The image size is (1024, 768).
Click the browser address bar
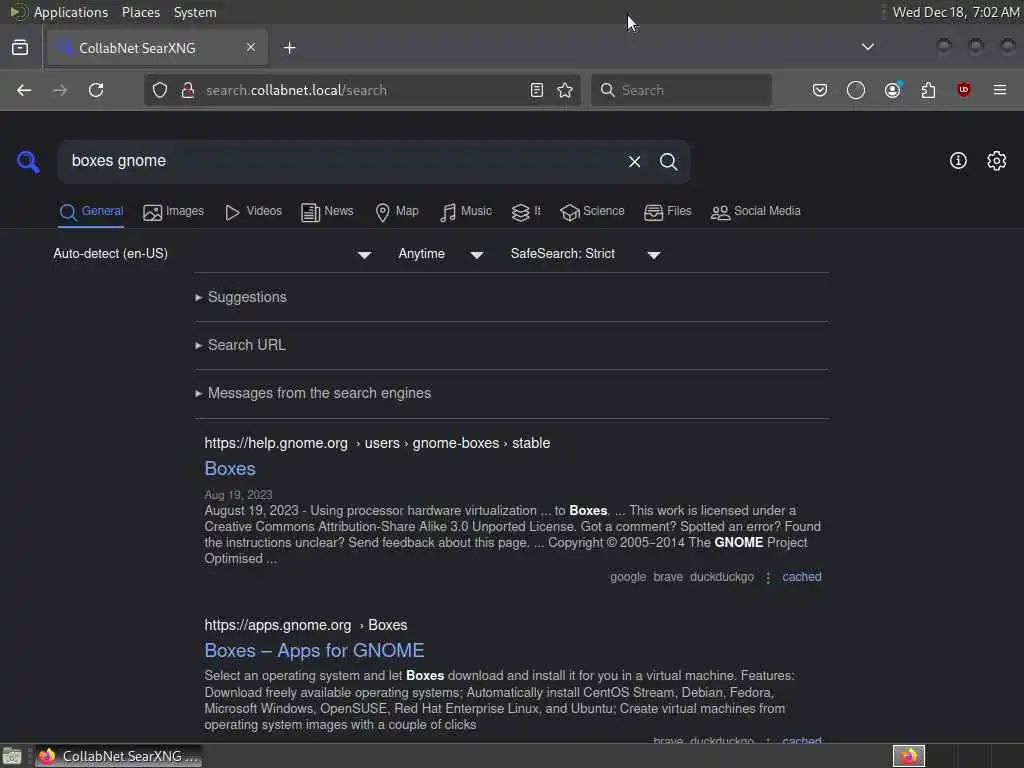pyautogui.click(x=362, y=90)
